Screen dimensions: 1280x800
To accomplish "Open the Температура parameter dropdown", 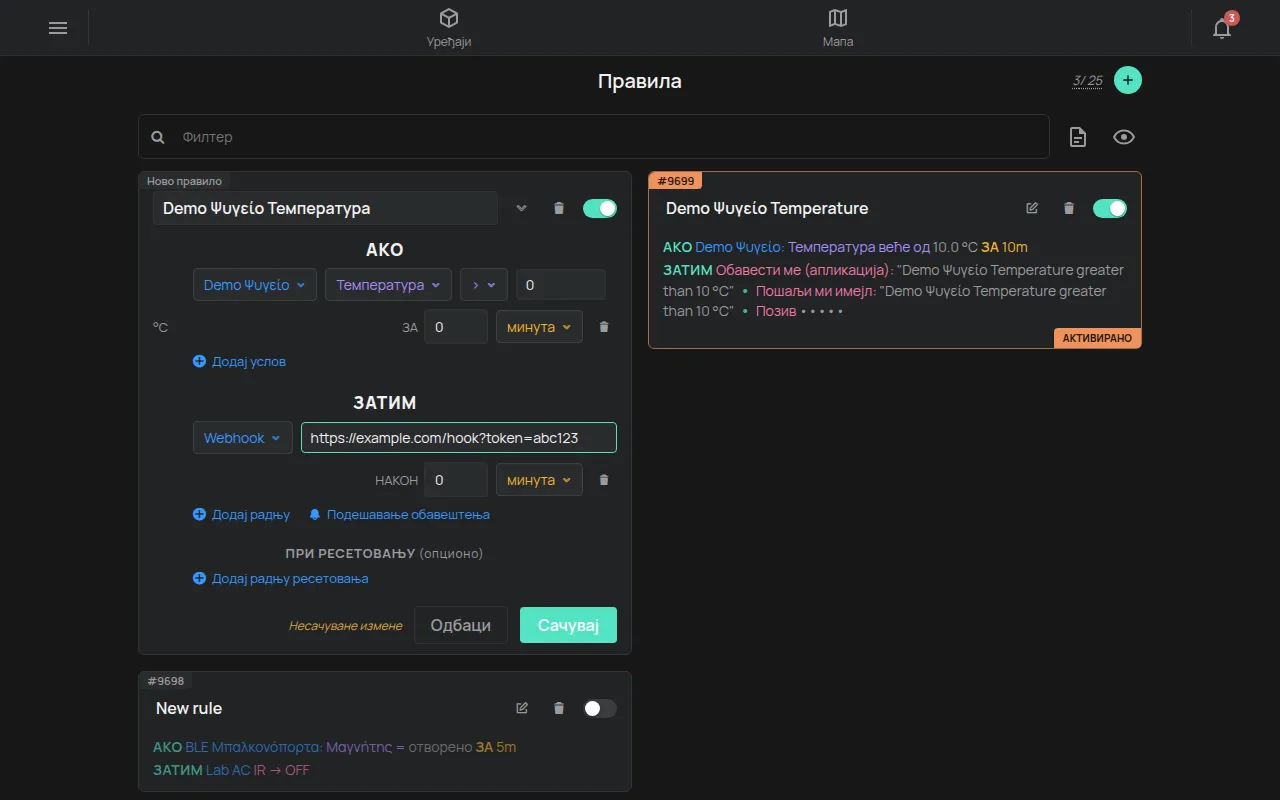I will (388, 285).
